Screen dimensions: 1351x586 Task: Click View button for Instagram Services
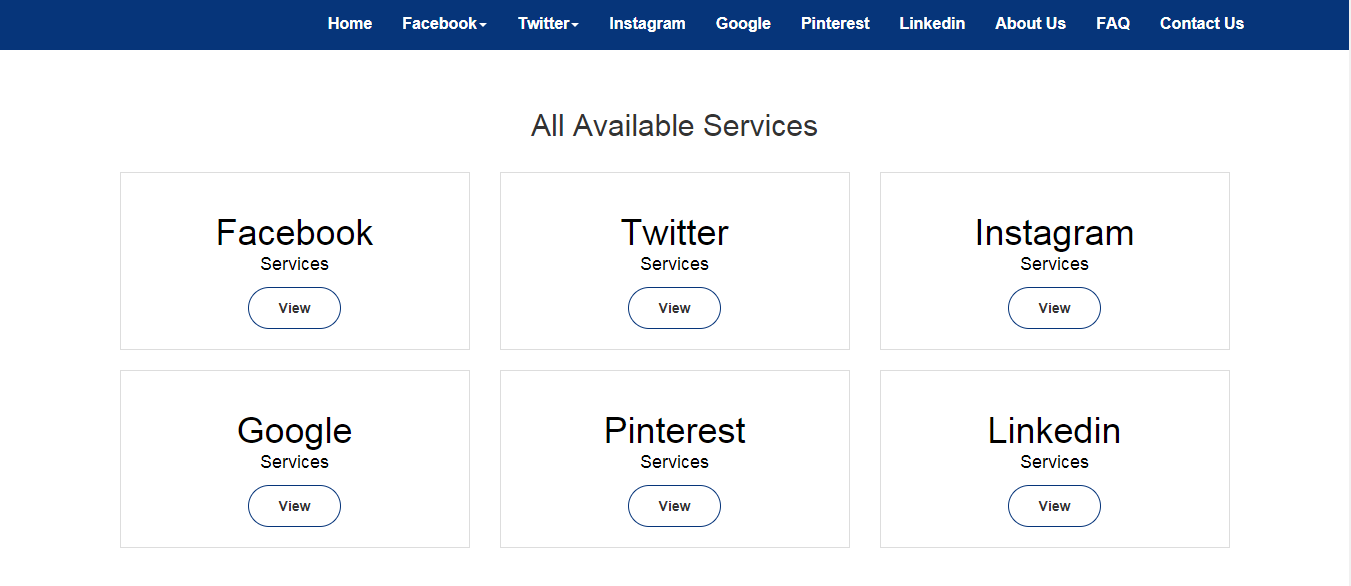point(1054,308)
